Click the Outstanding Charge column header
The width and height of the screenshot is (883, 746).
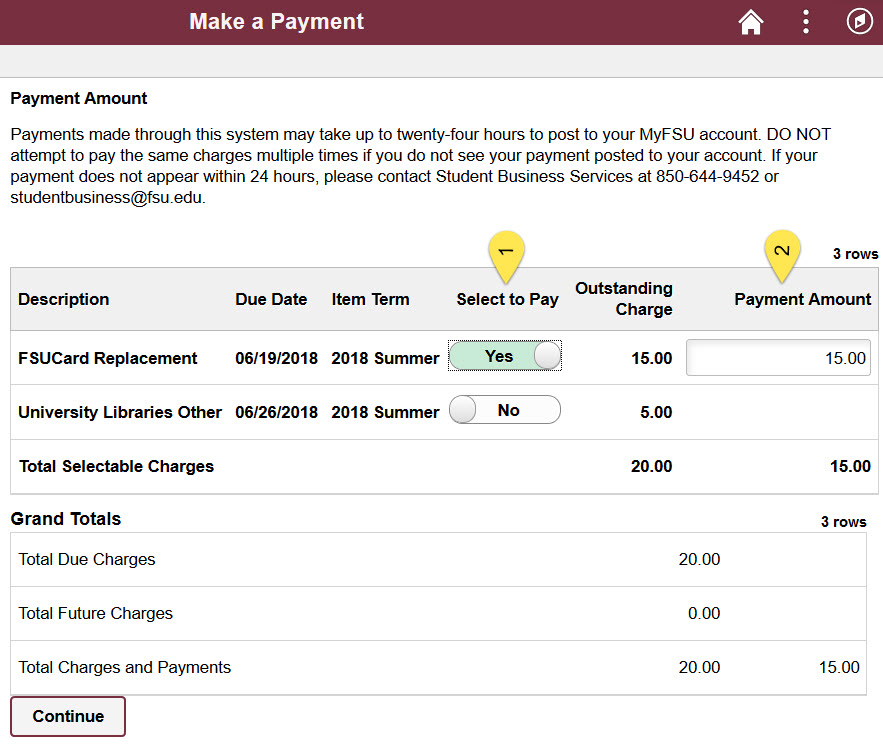[623, 298]
